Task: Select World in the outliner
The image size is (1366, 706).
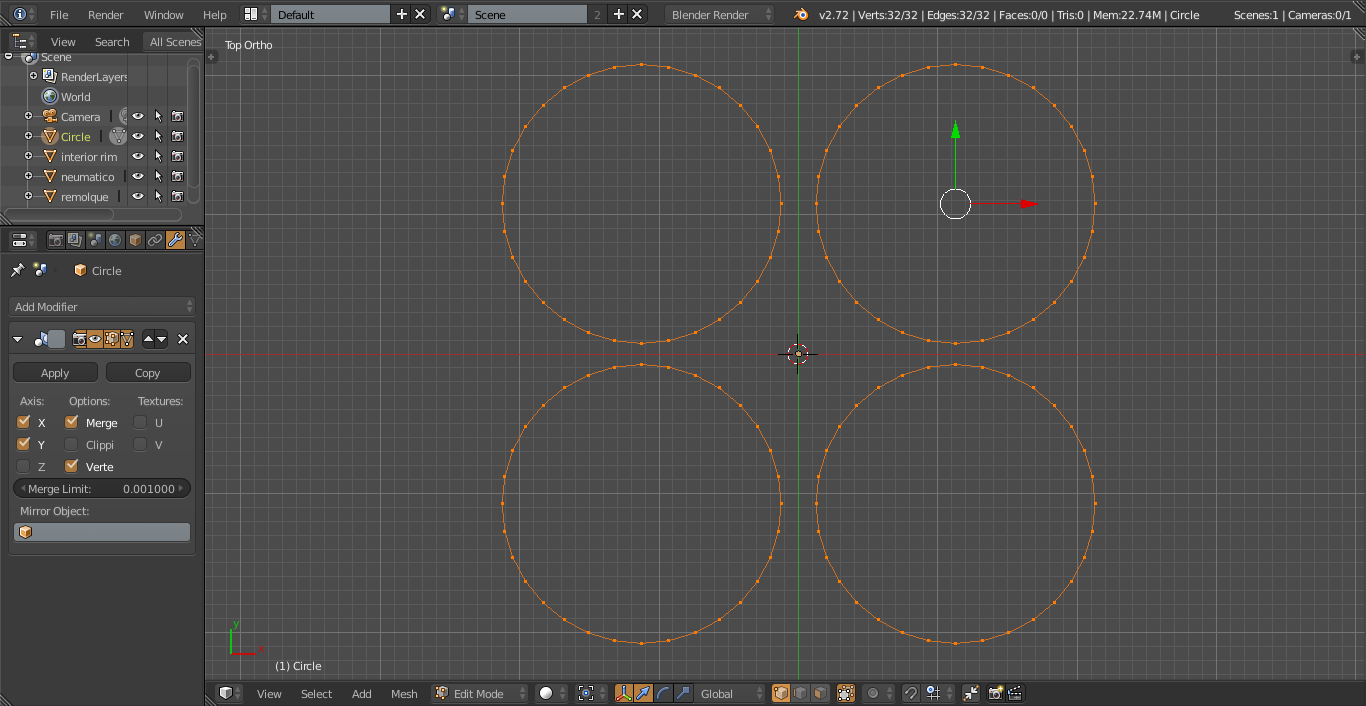Action: (75, 97)
